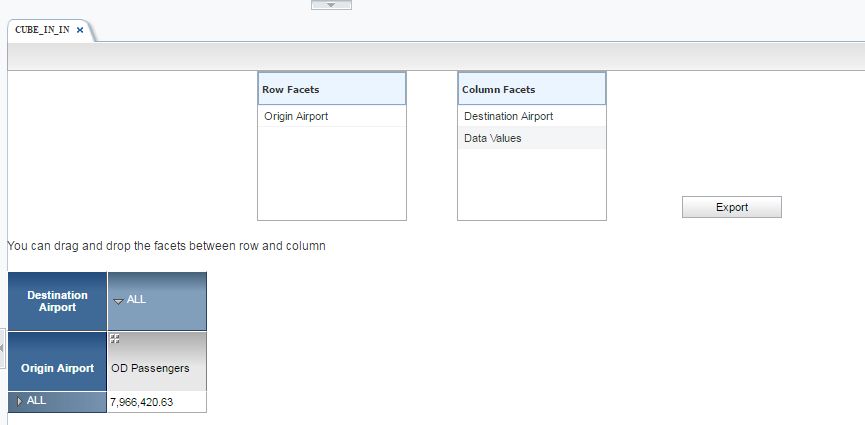Click empty area in Row Facets list
Screen dimensions: 865x425
point(331,175)
